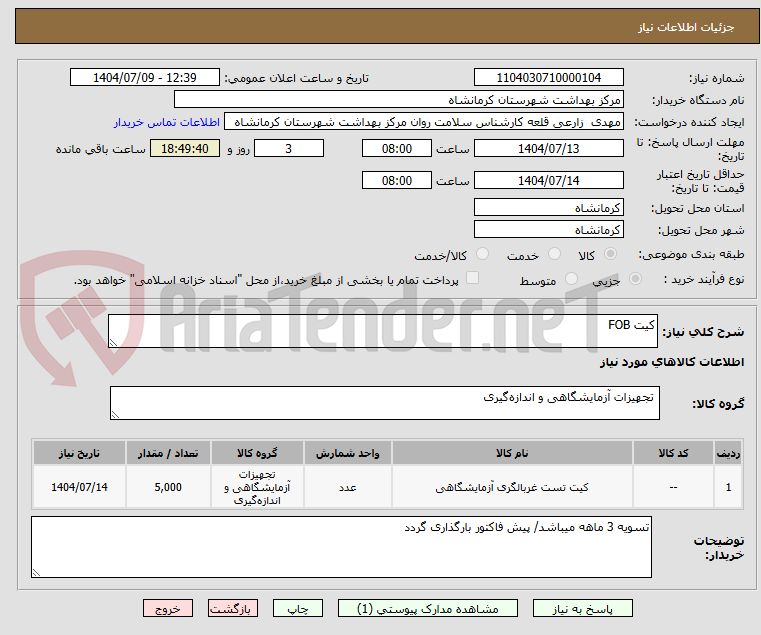761x635 pixels.
Task: Click the کد کالا column header
Action: [x=673, y=453]
